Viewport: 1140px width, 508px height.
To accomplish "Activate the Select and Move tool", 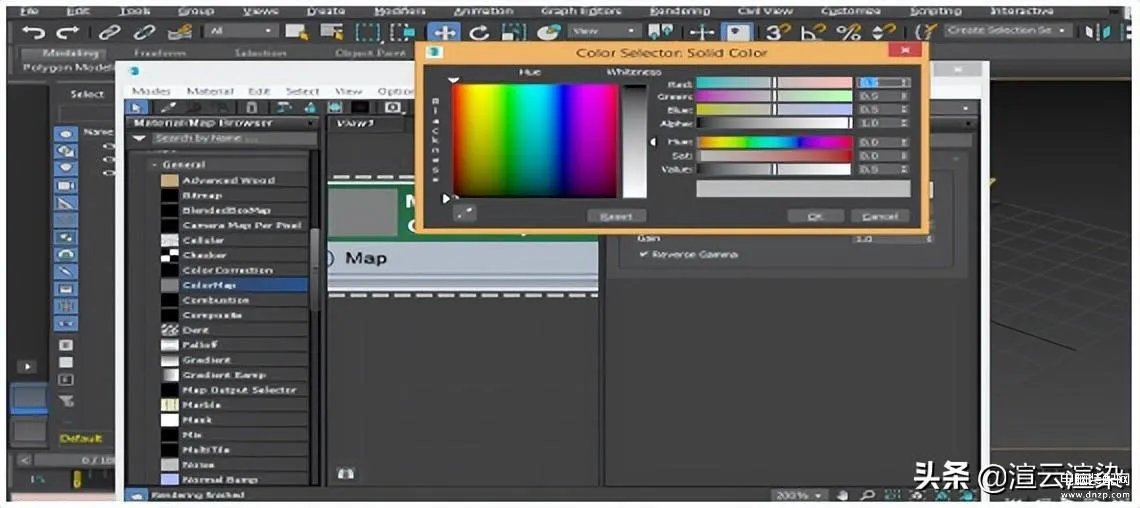I will (443, 33).
